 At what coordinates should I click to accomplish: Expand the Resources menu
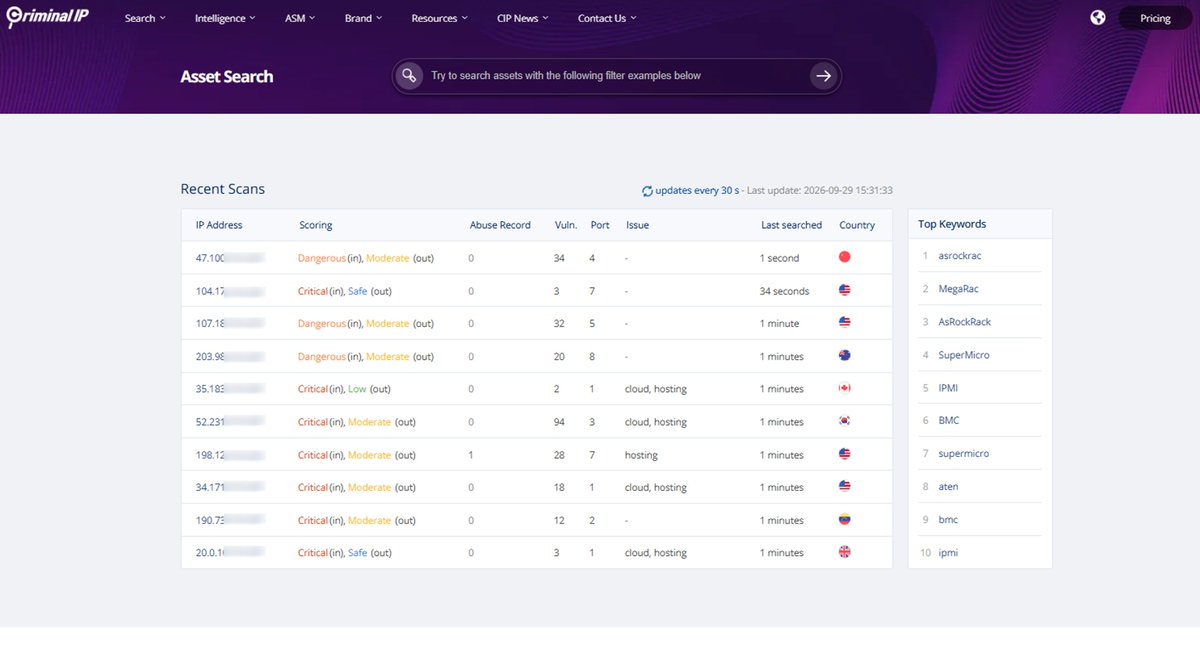pyautogui.click(x=440, y=18)
